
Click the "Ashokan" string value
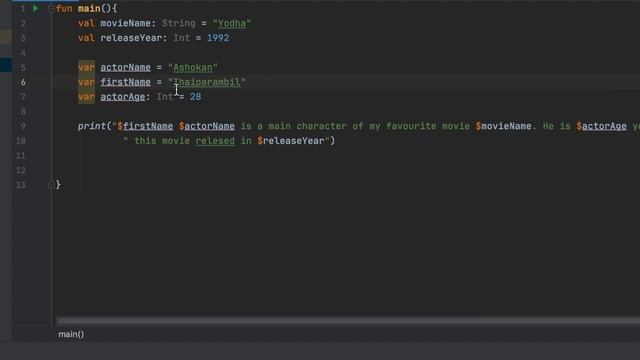pyautogui.click(x=193, y=67)
